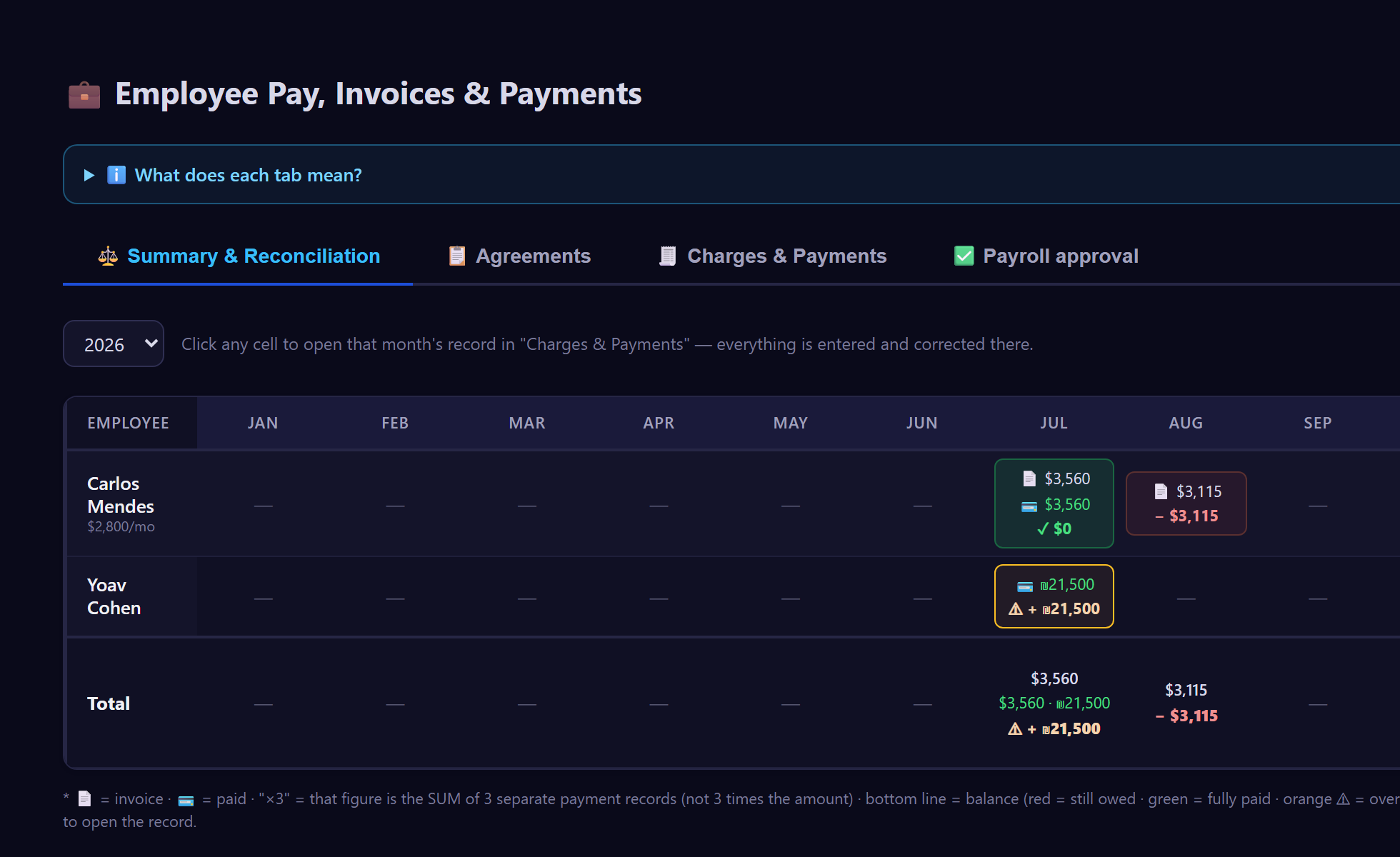
Task: Select the Yoav Cohen employee name
Action: (114, 596)
